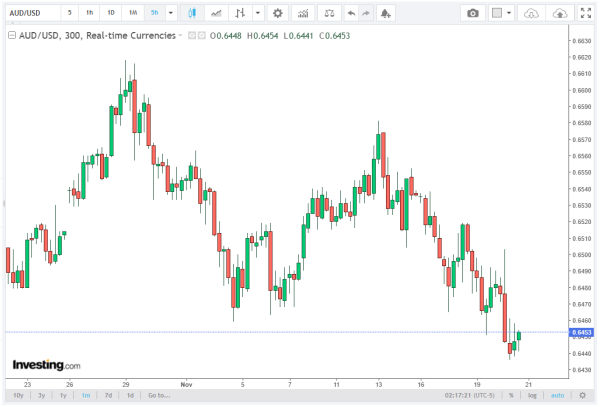Expand the bar style dropdown arrow
The image size is (600, 407).
[x=259, y=13]
